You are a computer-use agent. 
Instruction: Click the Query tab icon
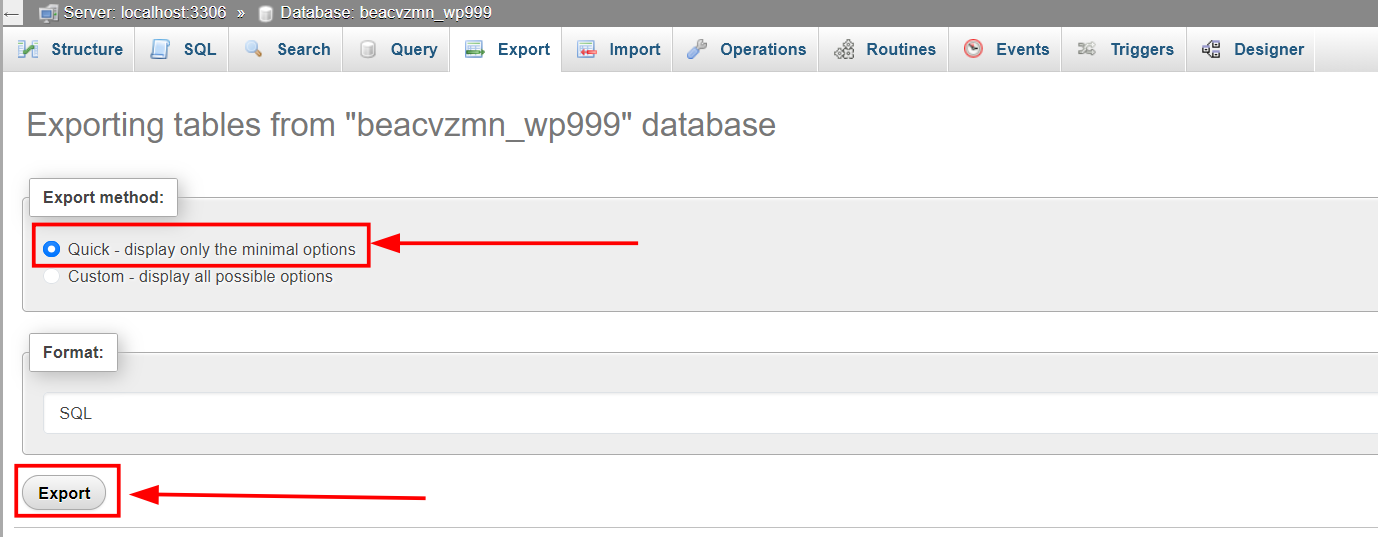point(368,49)
